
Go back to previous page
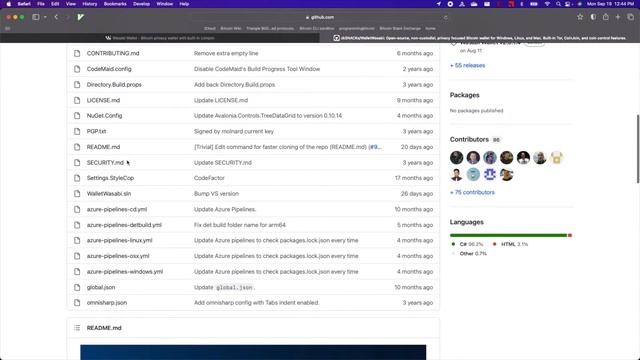coord(56,17)
